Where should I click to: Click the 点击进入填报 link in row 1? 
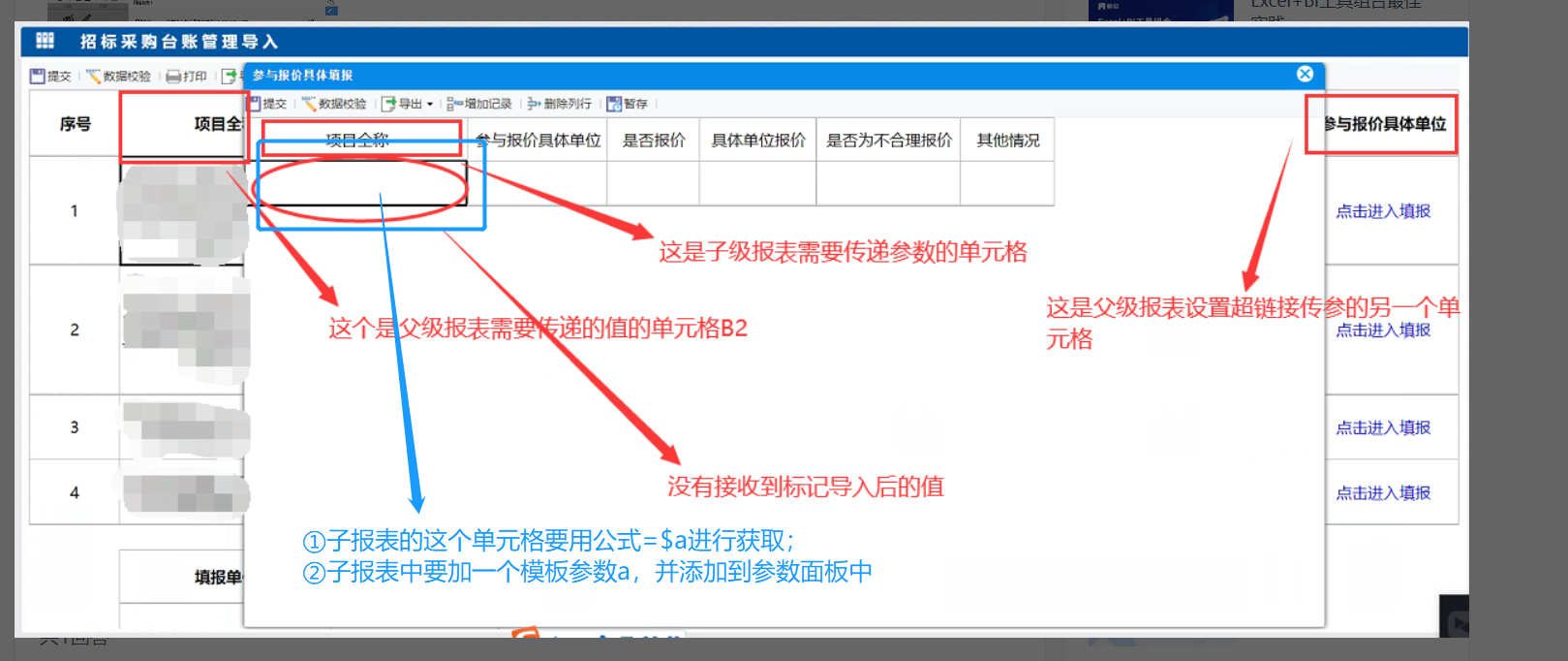(1383, 211)
